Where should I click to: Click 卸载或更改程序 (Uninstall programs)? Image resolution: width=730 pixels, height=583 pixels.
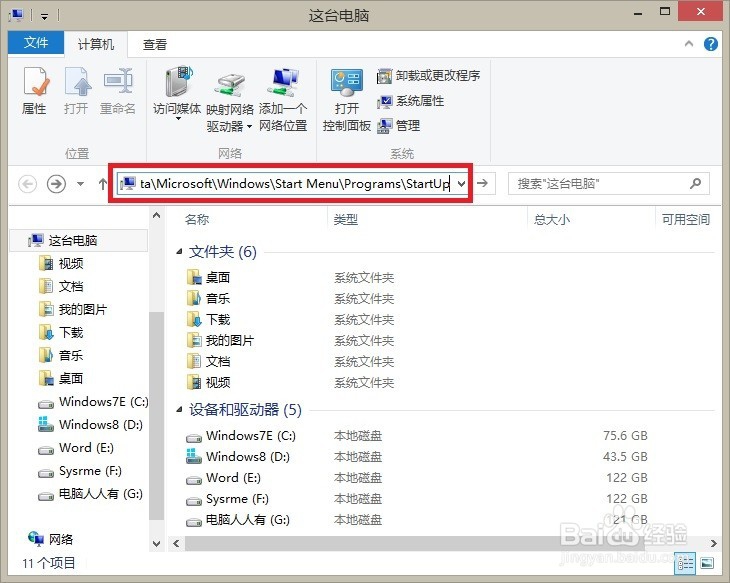[428, 75]
